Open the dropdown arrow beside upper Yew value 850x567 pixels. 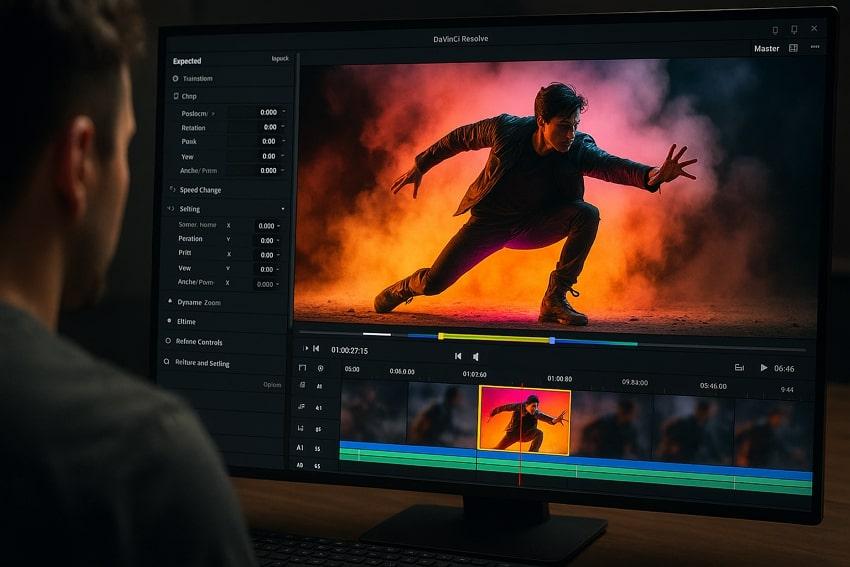283,156
